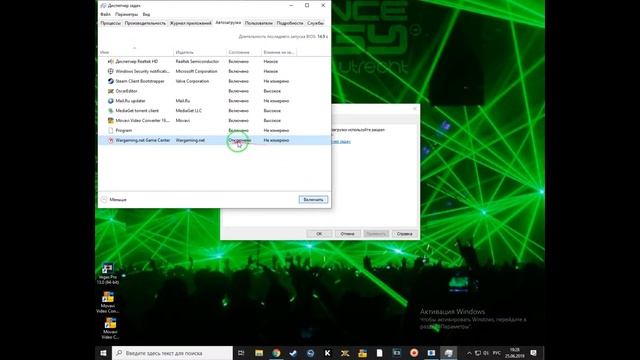640x360 pixels.
Task: Sort by startup impact column header
Action: tap(279, 52)
